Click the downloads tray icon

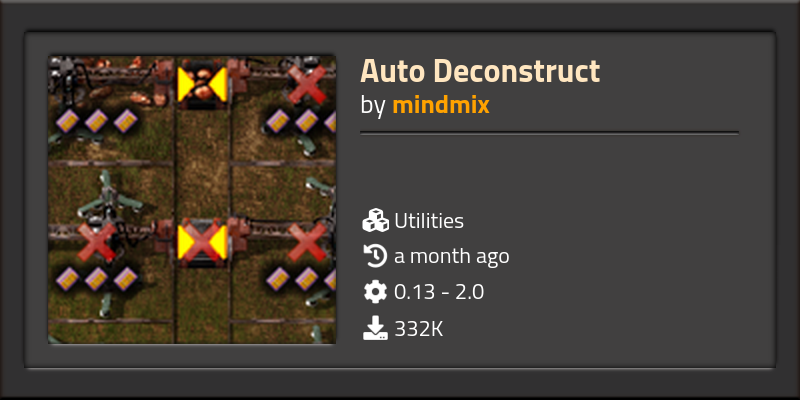pyautogui.click(x=376, y=328)
